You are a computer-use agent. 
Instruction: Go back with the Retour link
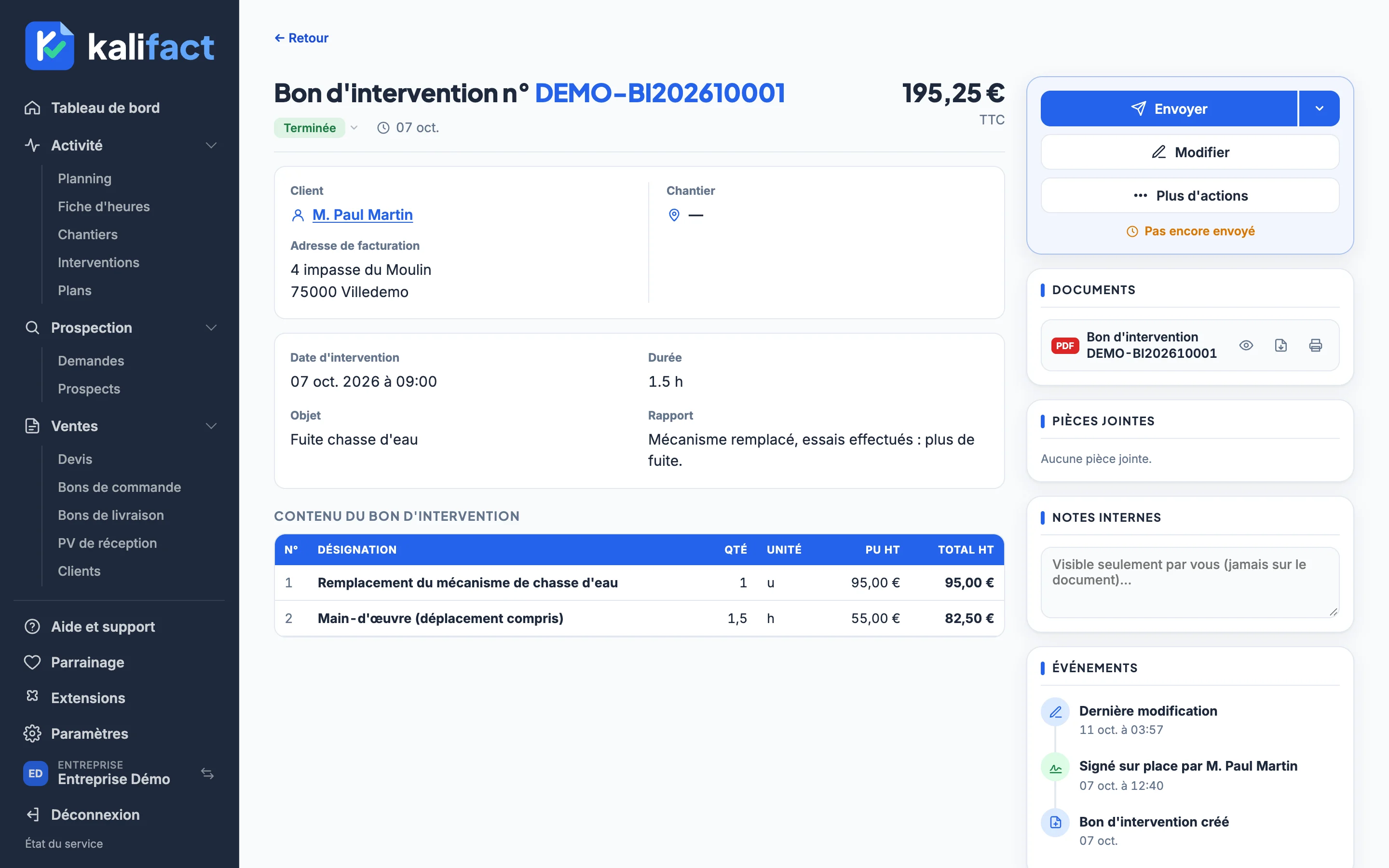pos(301,38)
